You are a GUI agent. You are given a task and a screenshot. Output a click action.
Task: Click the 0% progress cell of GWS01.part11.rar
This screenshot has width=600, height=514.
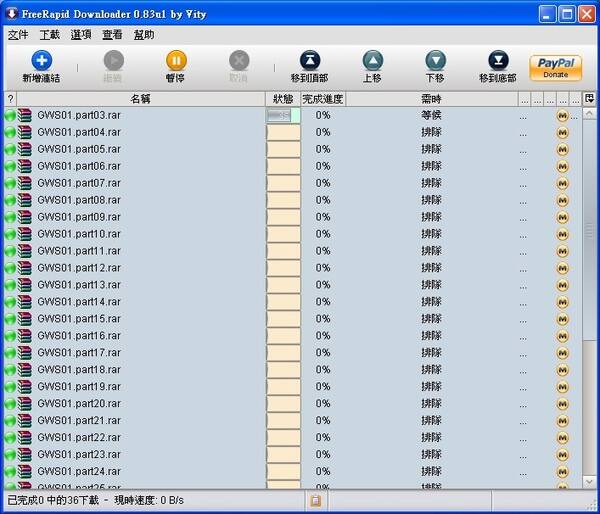(x=323, y=251)
